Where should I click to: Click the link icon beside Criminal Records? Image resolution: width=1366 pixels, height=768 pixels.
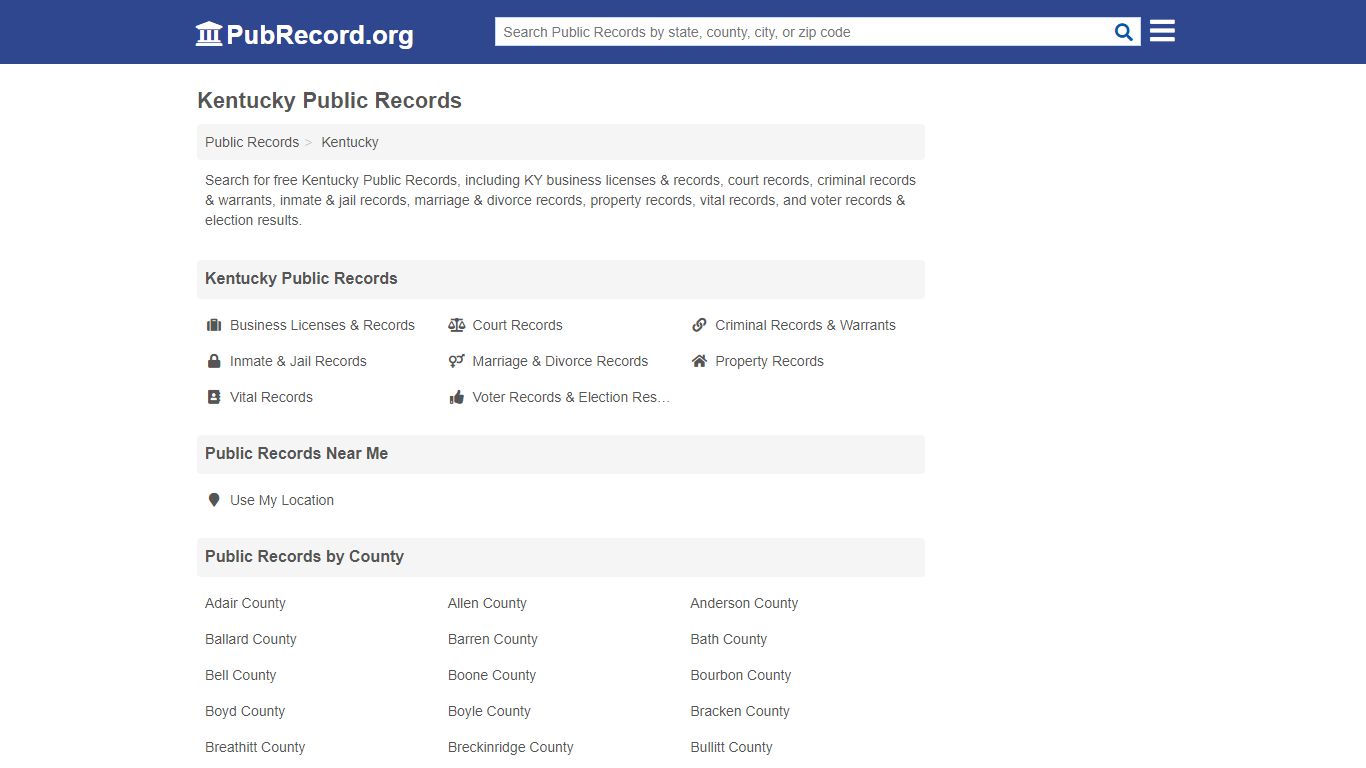(699, 325)
